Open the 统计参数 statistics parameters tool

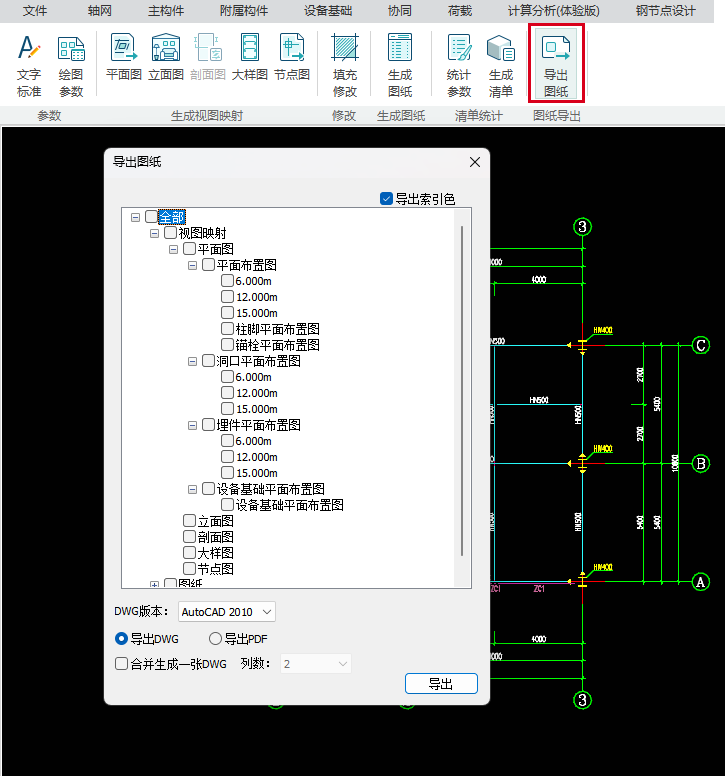(459, 65)
